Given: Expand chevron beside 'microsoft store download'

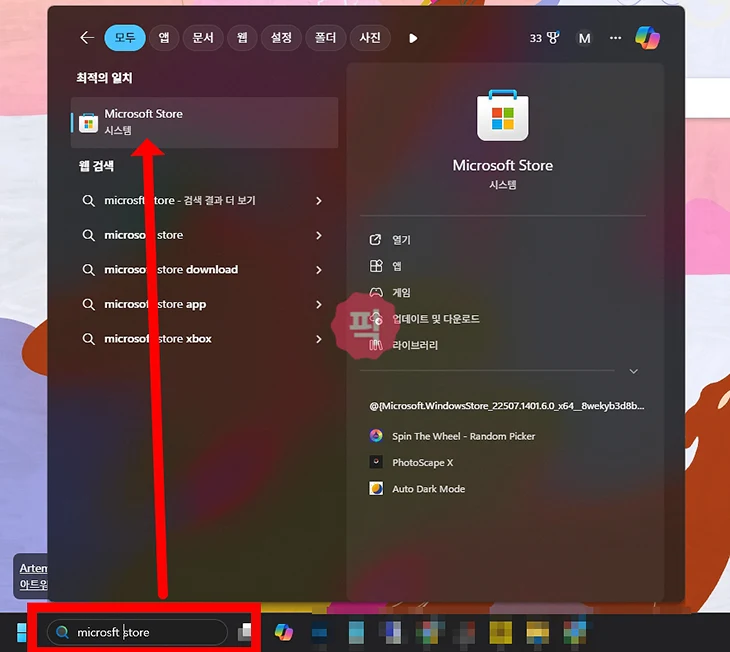Looking at the screenshot, I should click(x=319, y=270).
